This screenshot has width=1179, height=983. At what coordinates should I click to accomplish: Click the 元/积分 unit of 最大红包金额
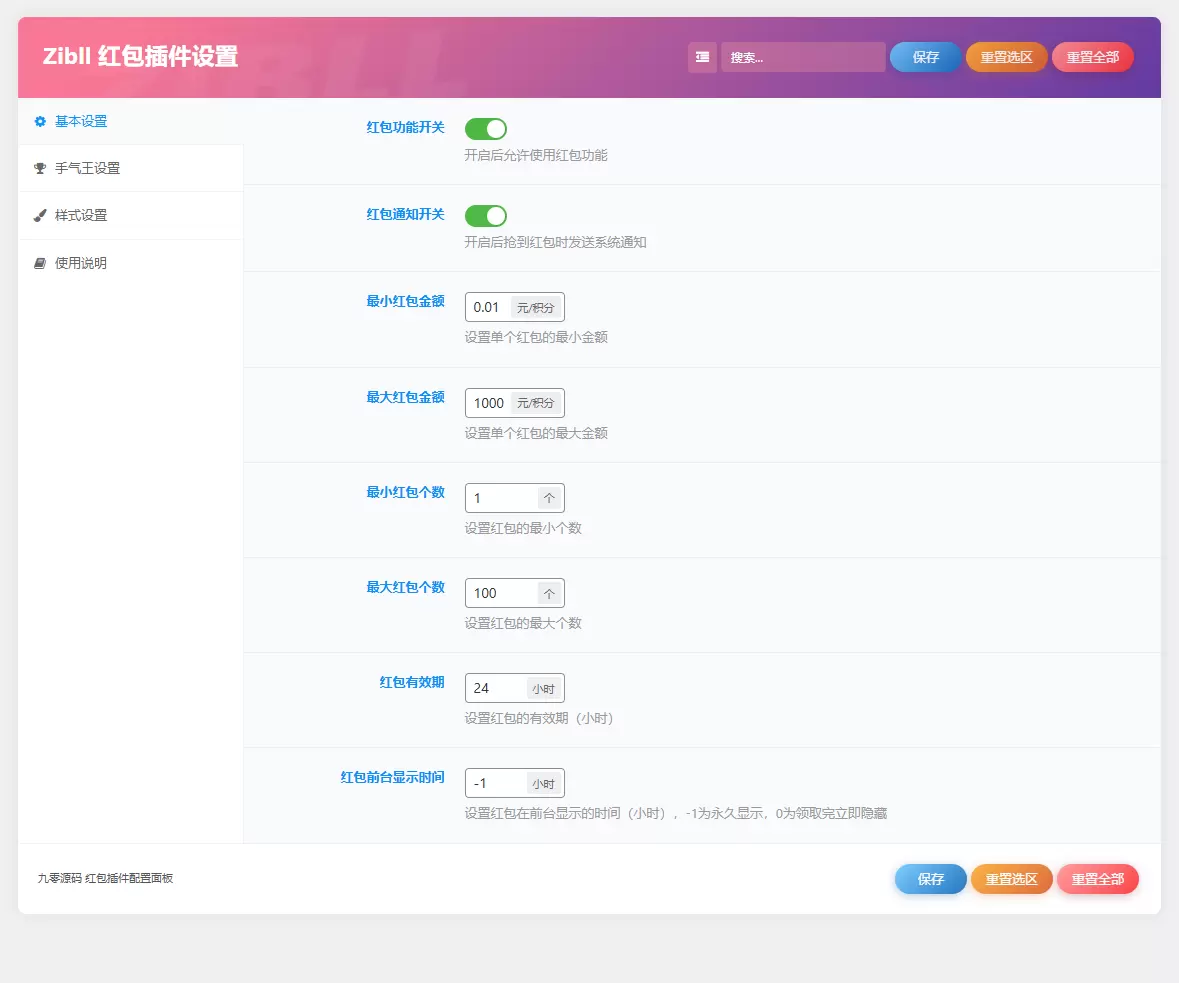point(536,403)
